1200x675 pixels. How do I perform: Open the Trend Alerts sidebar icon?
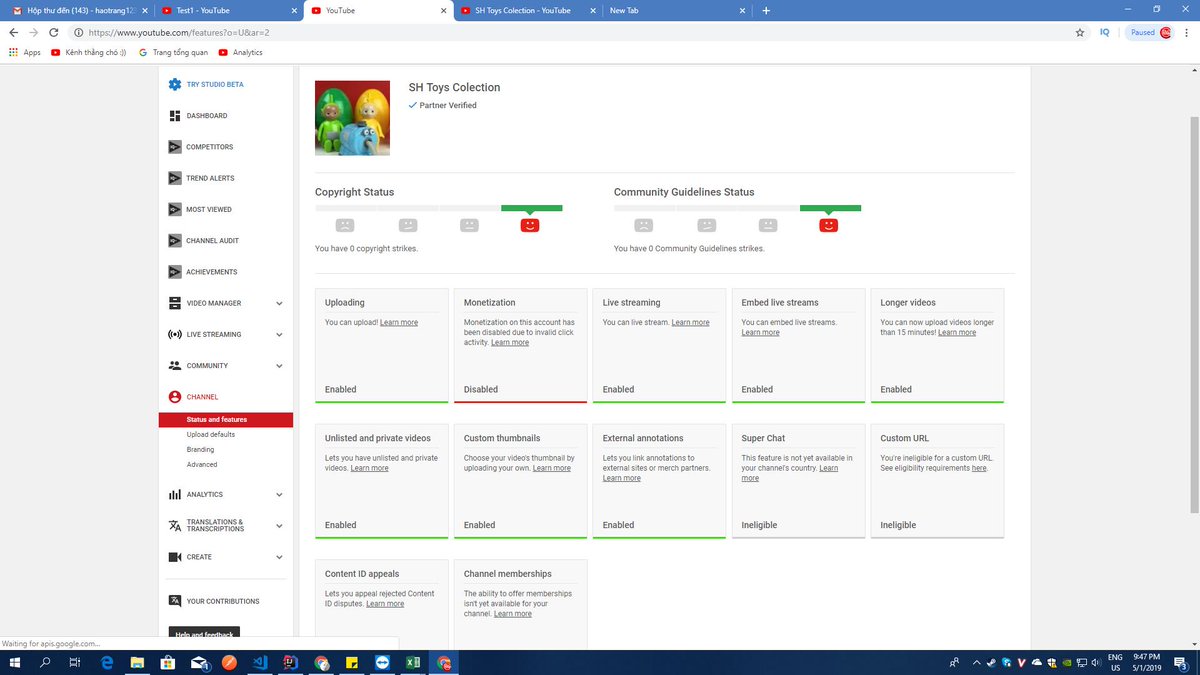pyautogui.click(x=175, y=178)
